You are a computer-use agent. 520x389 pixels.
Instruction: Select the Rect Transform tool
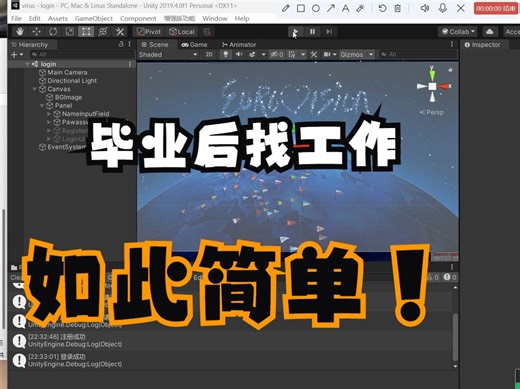86,32
